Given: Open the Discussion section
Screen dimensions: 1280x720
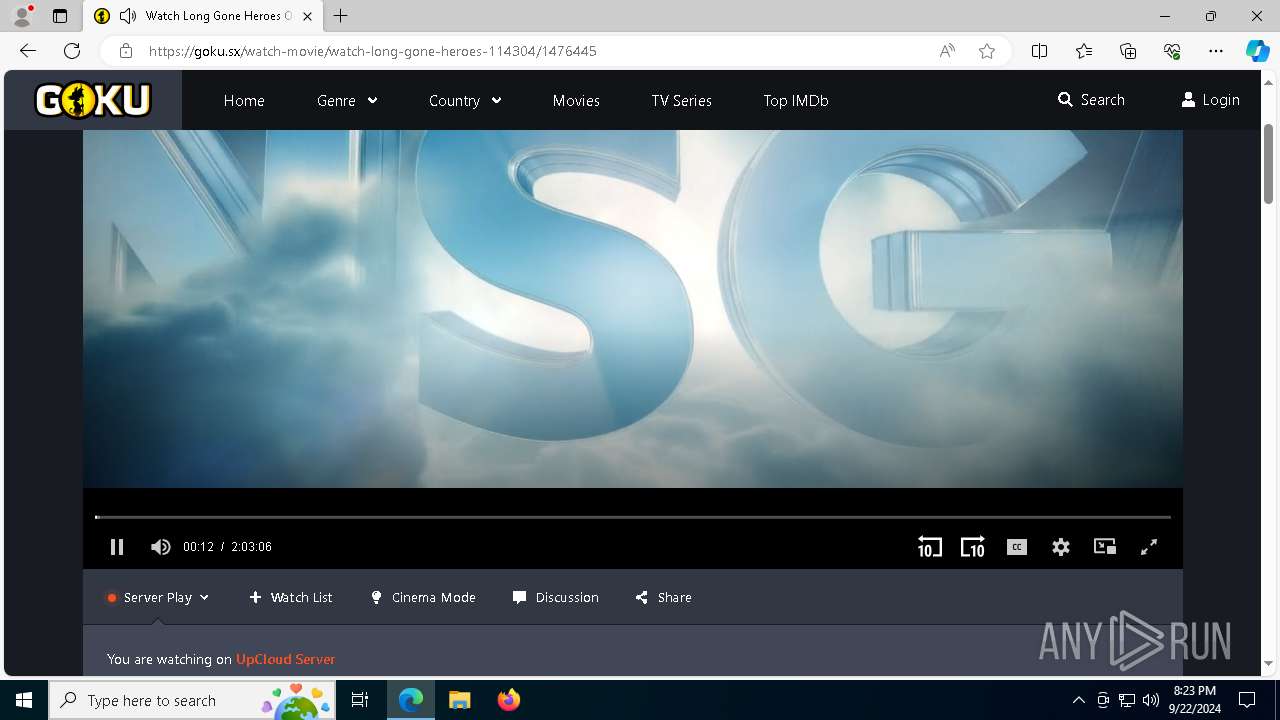Looking at the screenshot, I should [556, 597].
